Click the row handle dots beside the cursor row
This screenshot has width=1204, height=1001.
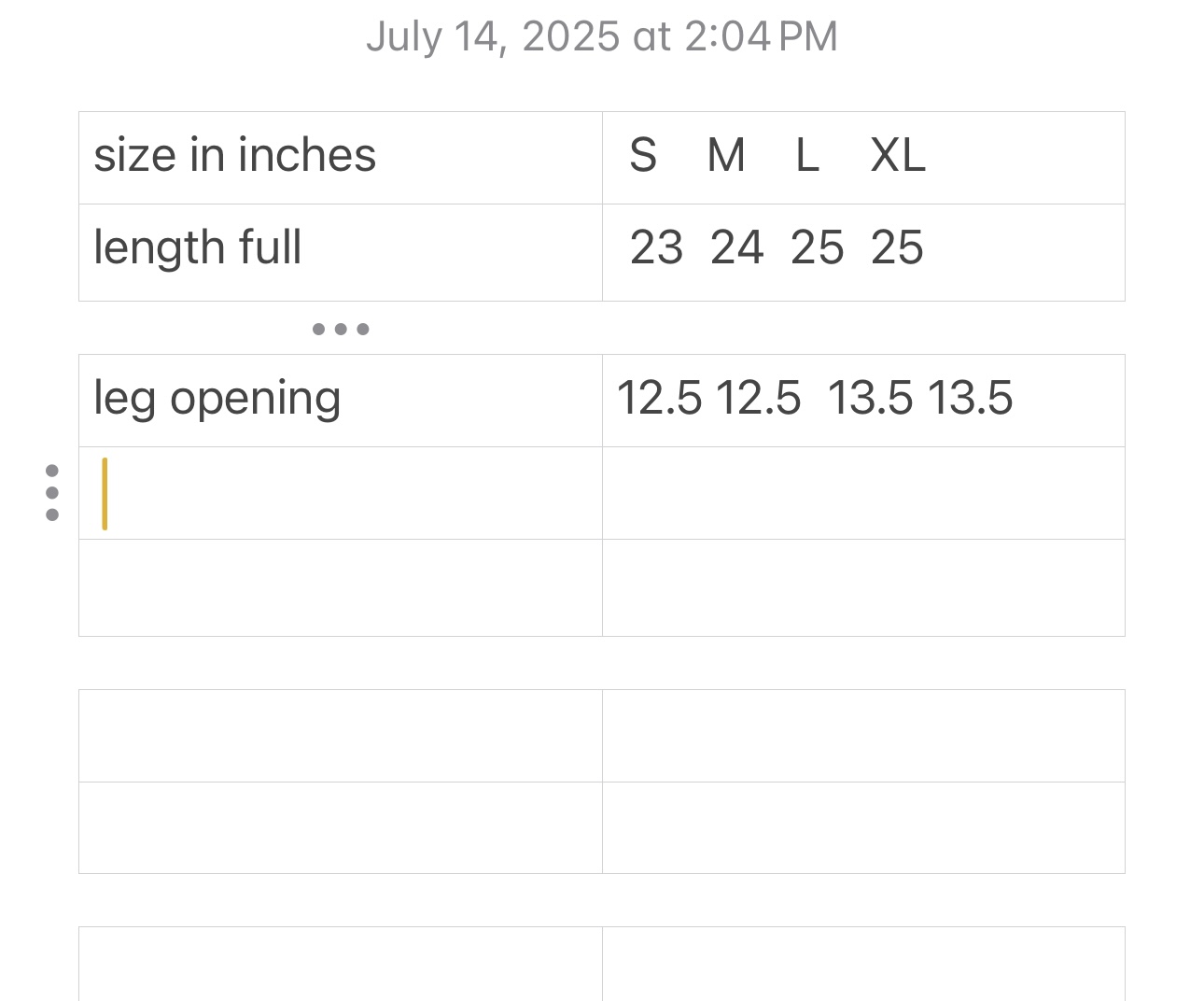[x=52, y=493]
